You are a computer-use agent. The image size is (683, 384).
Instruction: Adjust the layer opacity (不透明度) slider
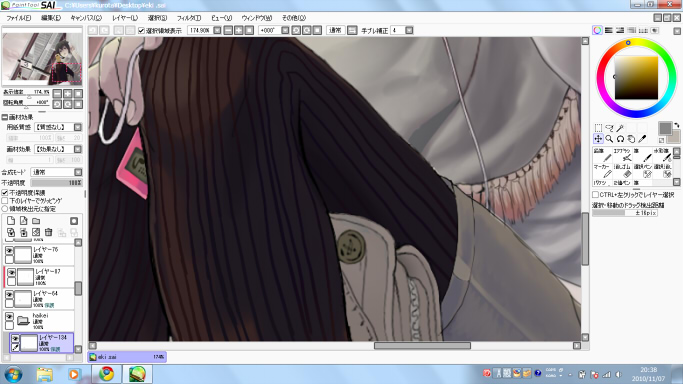(56, 183)
